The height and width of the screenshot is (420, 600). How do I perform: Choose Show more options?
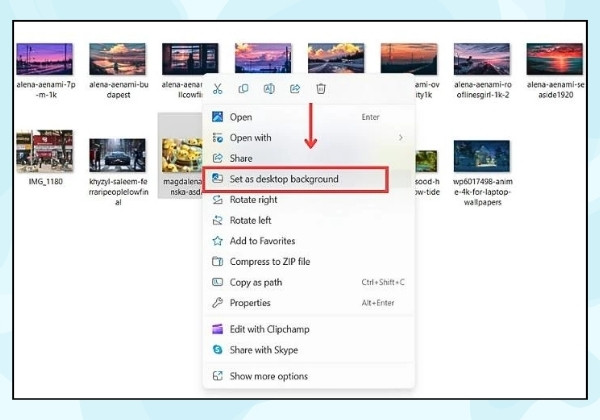coord(308,376)
